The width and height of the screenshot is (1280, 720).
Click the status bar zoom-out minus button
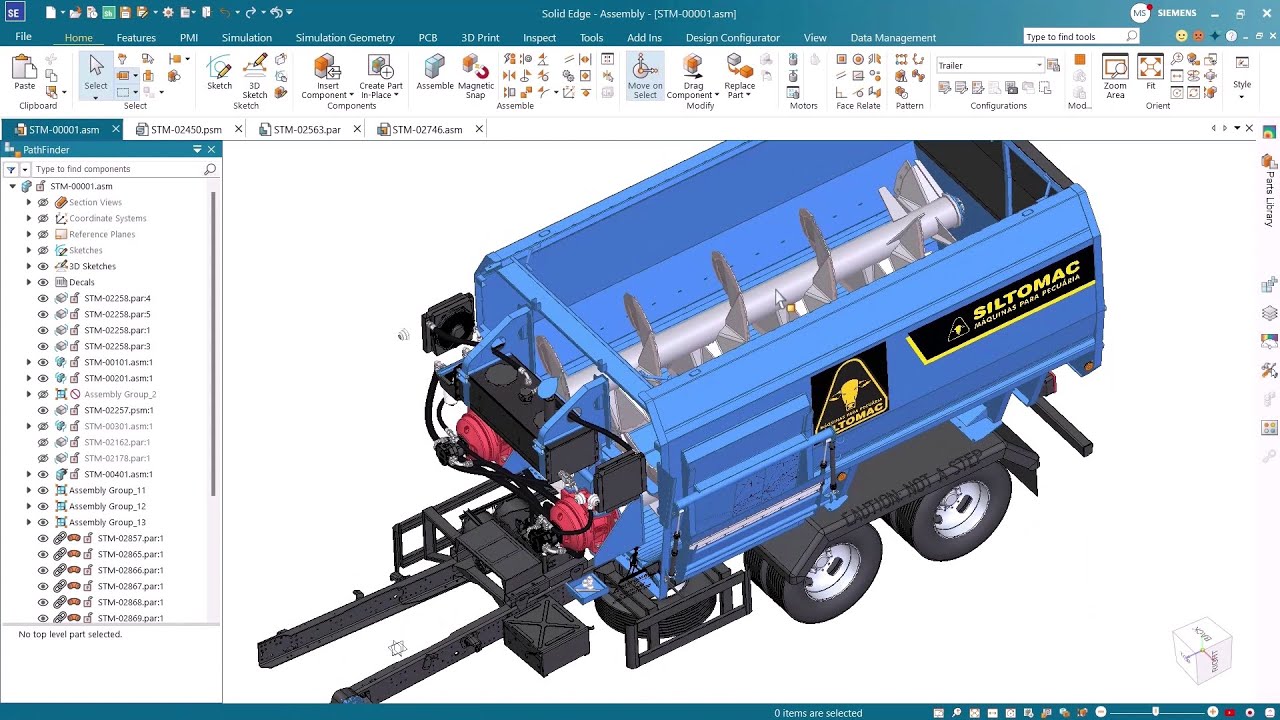pyautogui.click(x=1101, y=713)
